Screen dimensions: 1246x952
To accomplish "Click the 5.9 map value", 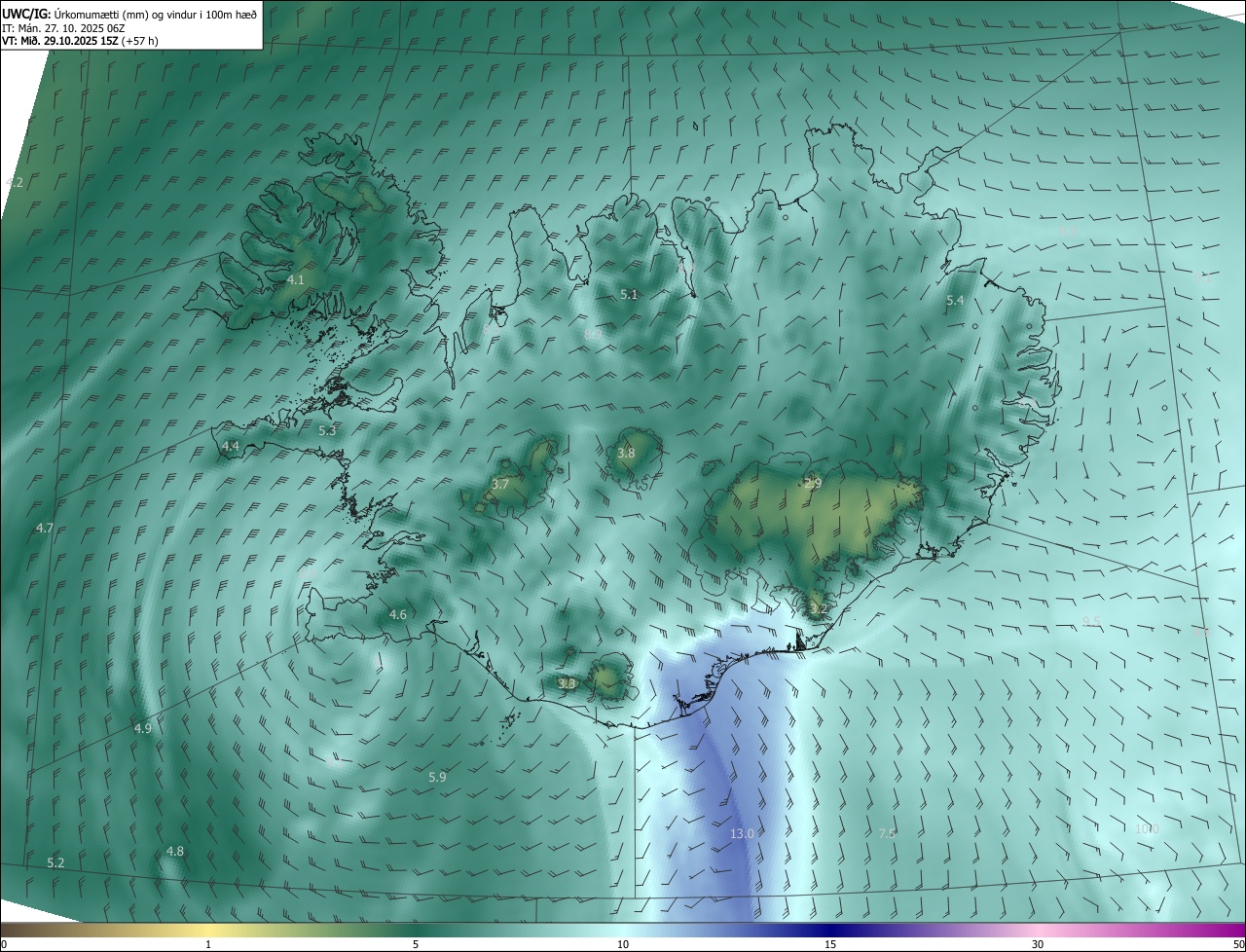I will (x=437, y=777).
